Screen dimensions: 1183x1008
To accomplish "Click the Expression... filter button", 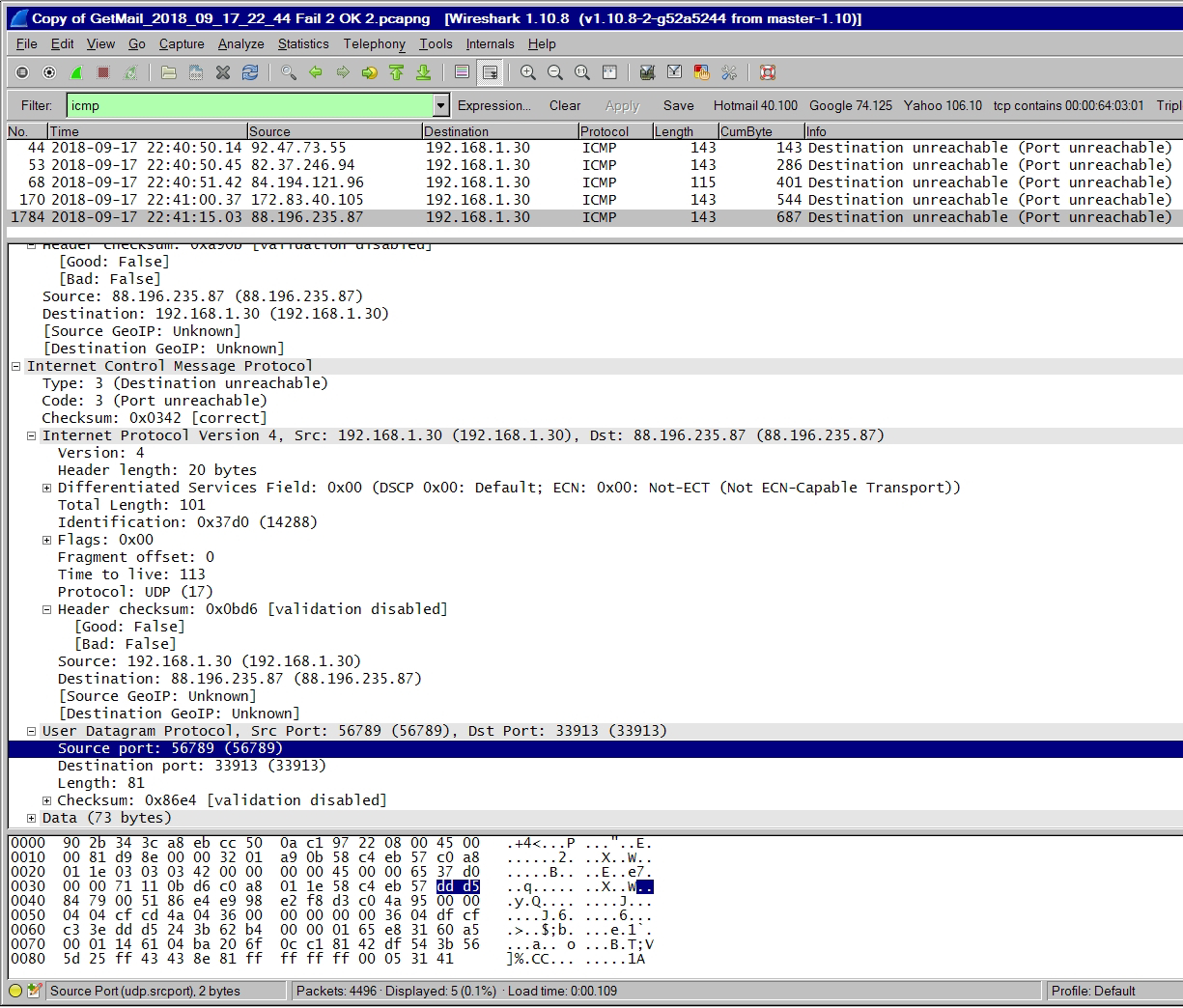I will 493,105.
